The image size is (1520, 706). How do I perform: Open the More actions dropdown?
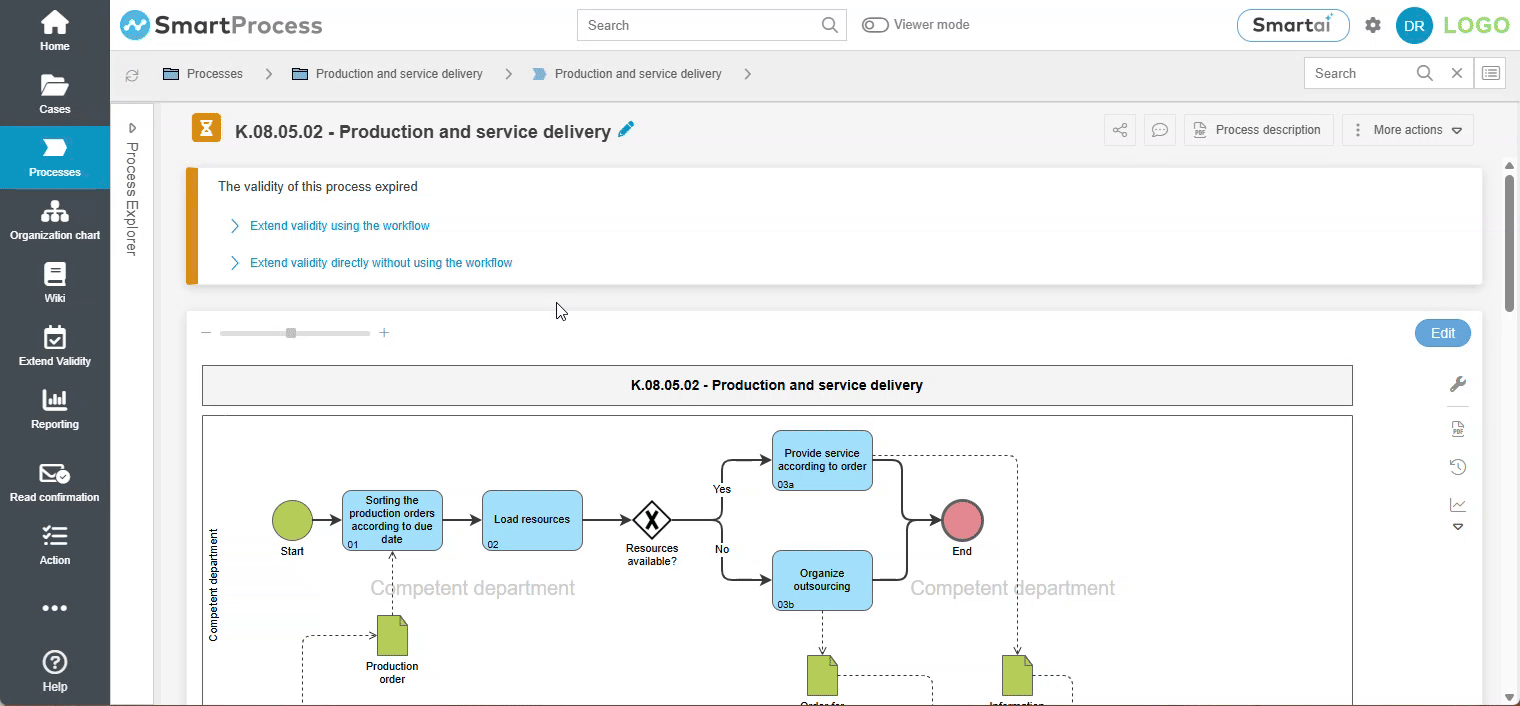point(1408,130)
